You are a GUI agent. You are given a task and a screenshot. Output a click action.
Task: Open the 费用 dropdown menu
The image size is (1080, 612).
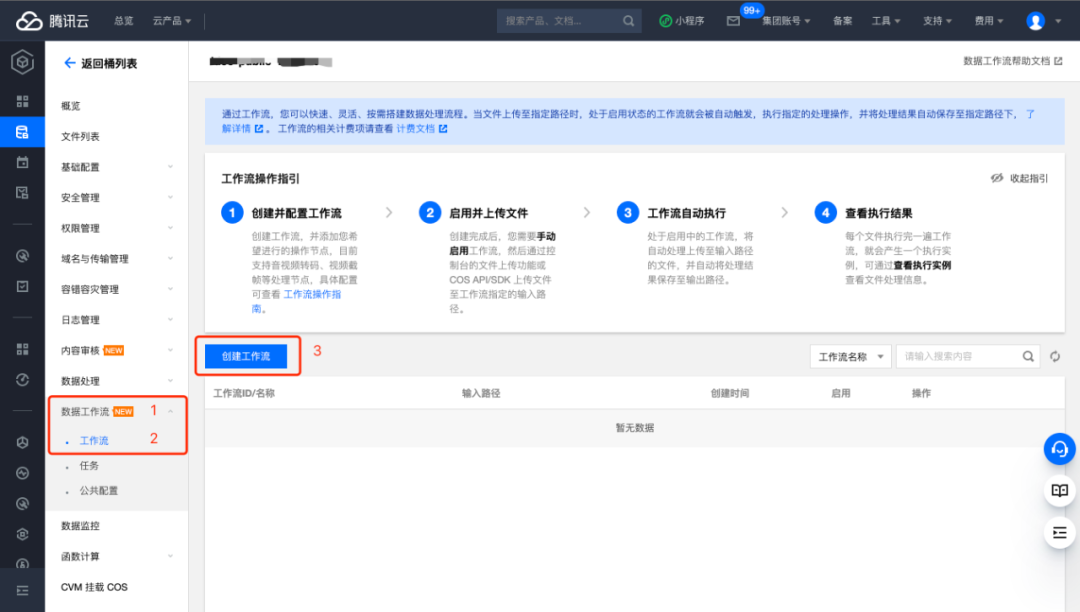(988, 21)
